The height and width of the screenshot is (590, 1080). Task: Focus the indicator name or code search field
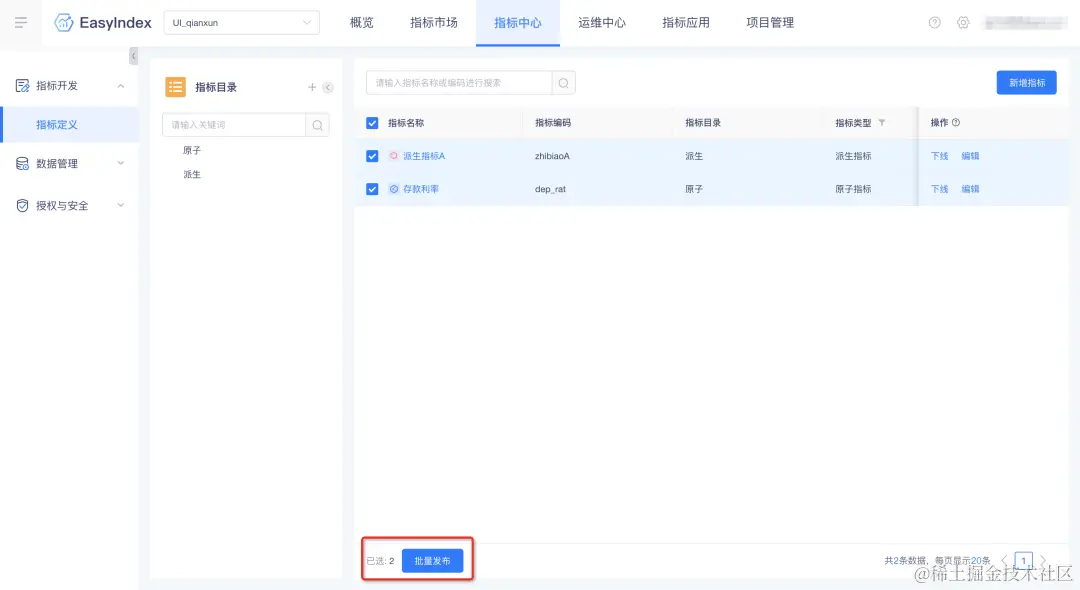459,83
